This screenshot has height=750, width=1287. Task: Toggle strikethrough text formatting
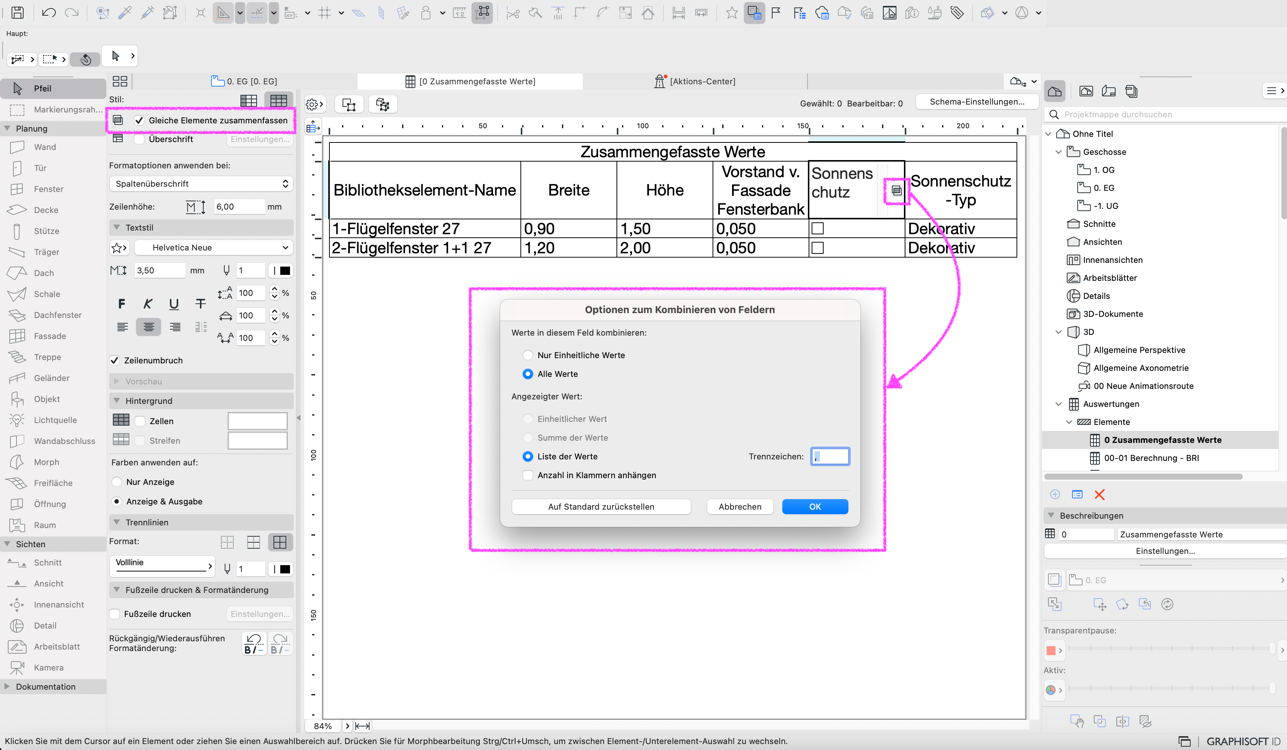click(200, 304)
